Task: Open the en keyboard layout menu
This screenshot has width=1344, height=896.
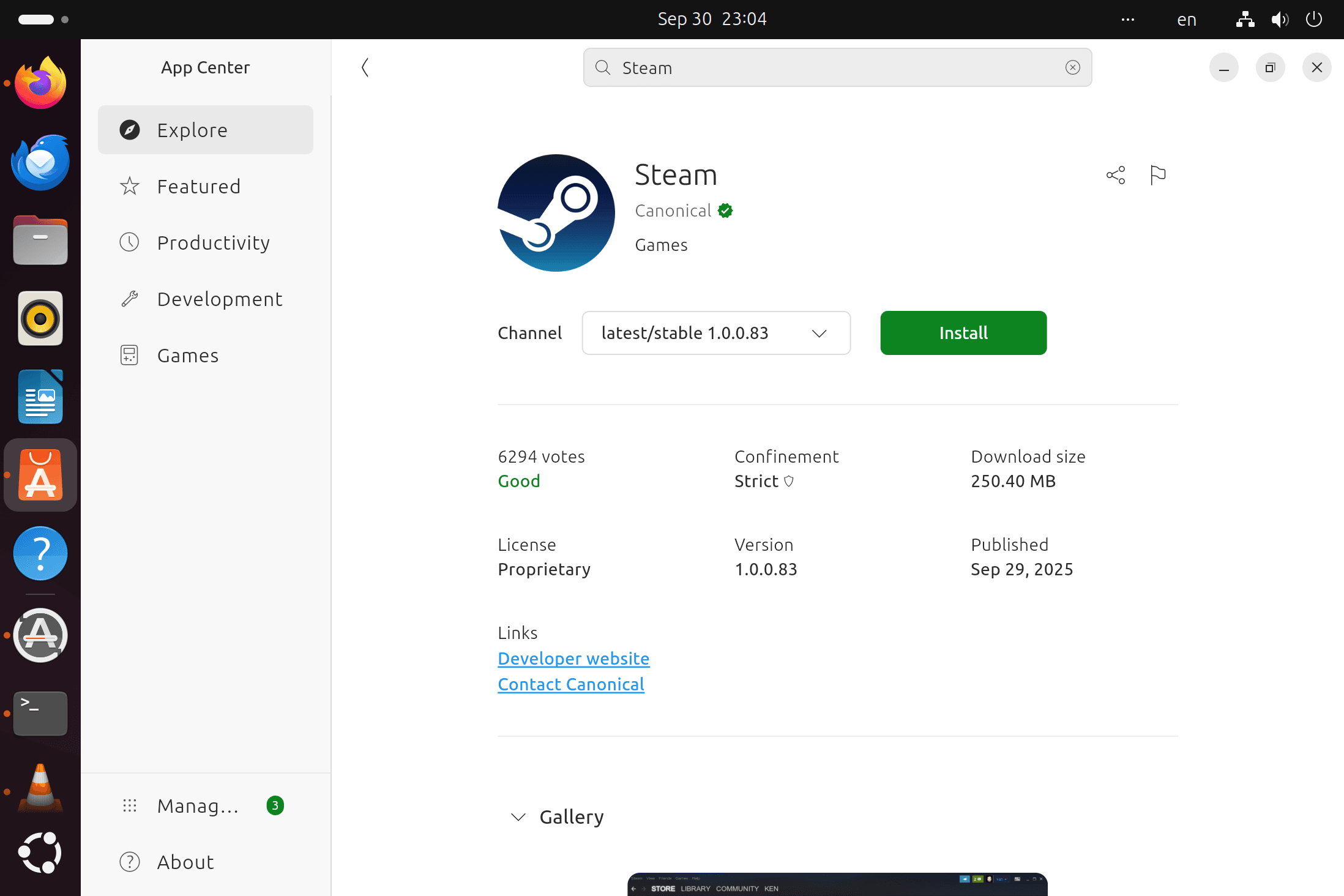Action: (1186, 20)
